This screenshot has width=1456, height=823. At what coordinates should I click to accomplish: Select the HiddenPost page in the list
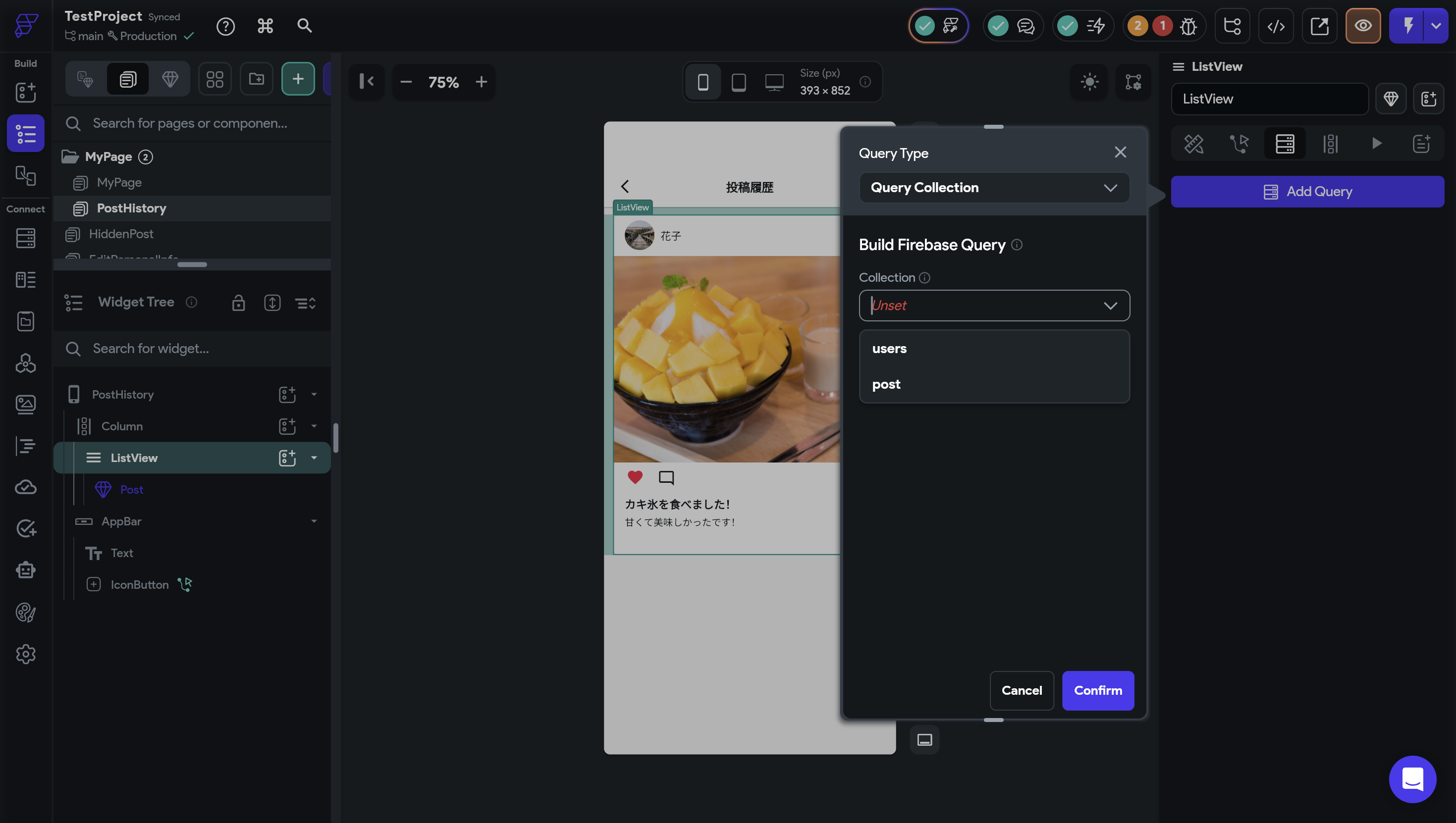pos(121,234)
